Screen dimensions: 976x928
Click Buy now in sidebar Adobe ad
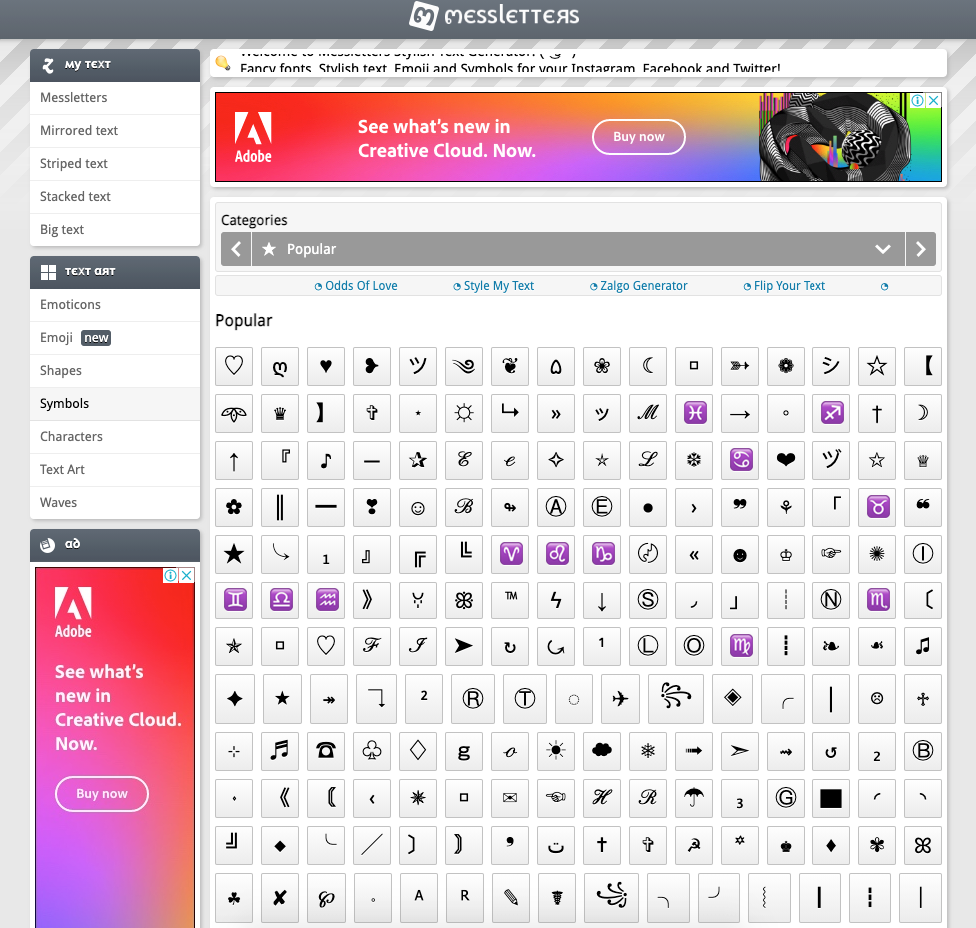[x=102, y=794]
